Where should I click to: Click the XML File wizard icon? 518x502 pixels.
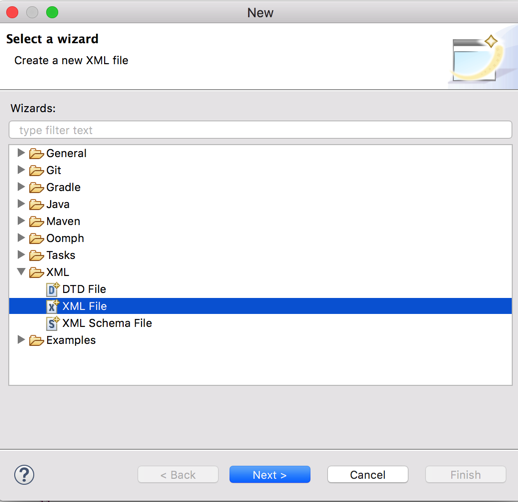point(52,306)
